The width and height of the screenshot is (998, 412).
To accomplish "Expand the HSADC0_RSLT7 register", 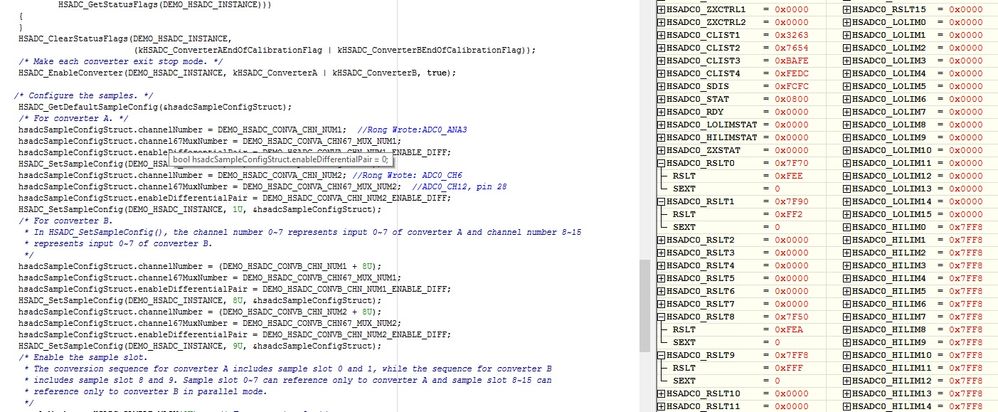I will [661, 304].
